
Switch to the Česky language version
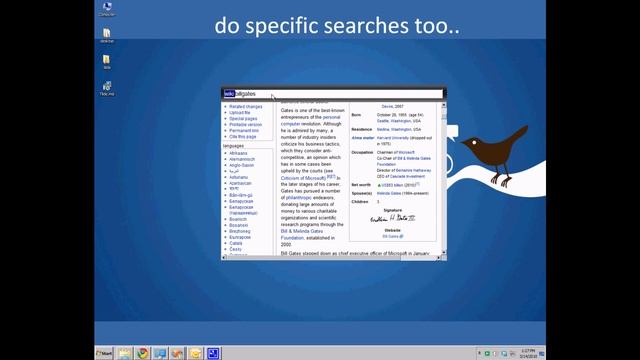click(x=236, y=249)
